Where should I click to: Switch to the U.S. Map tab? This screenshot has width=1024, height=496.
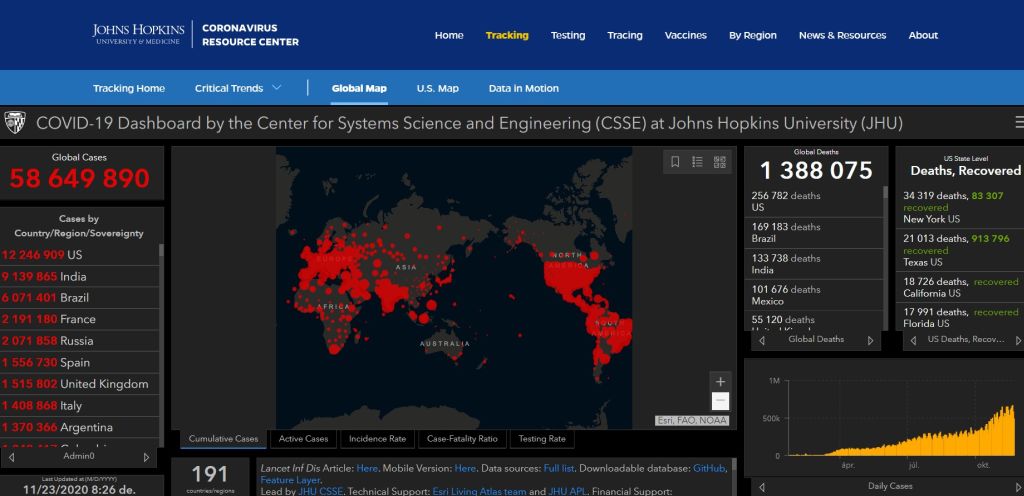pyautogui.click(x=438, y=88)
